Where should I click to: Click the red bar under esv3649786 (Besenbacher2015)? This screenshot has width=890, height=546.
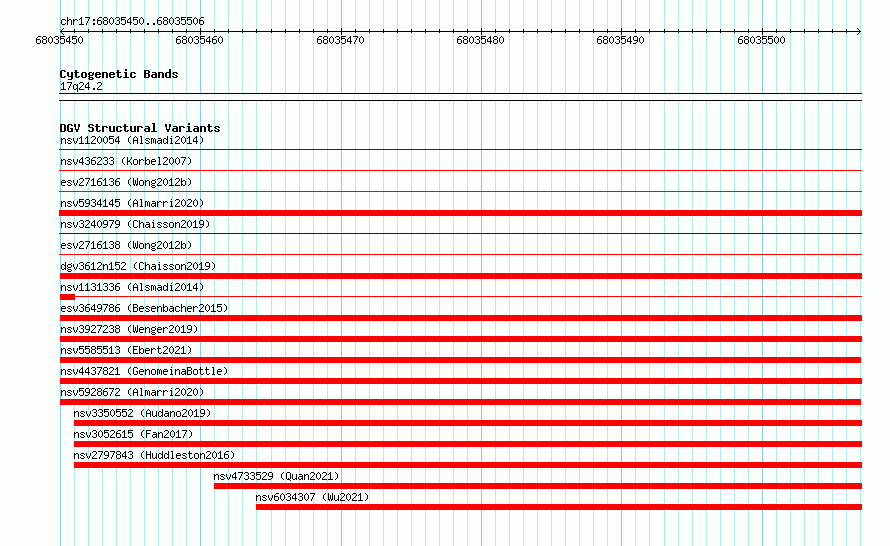(x=460, y=318)
